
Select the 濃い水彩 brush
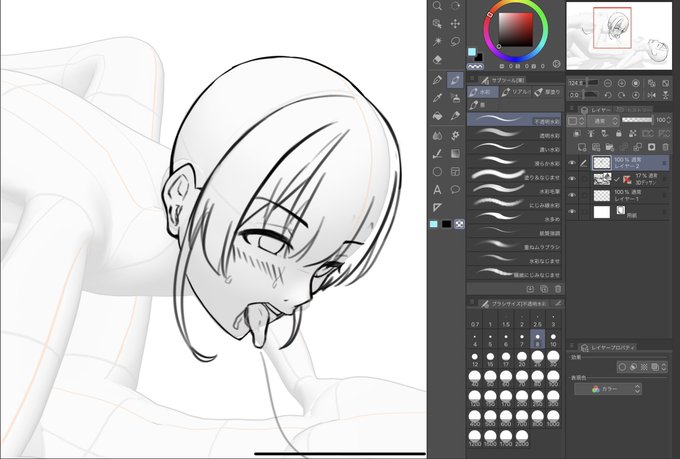point(514,147)
